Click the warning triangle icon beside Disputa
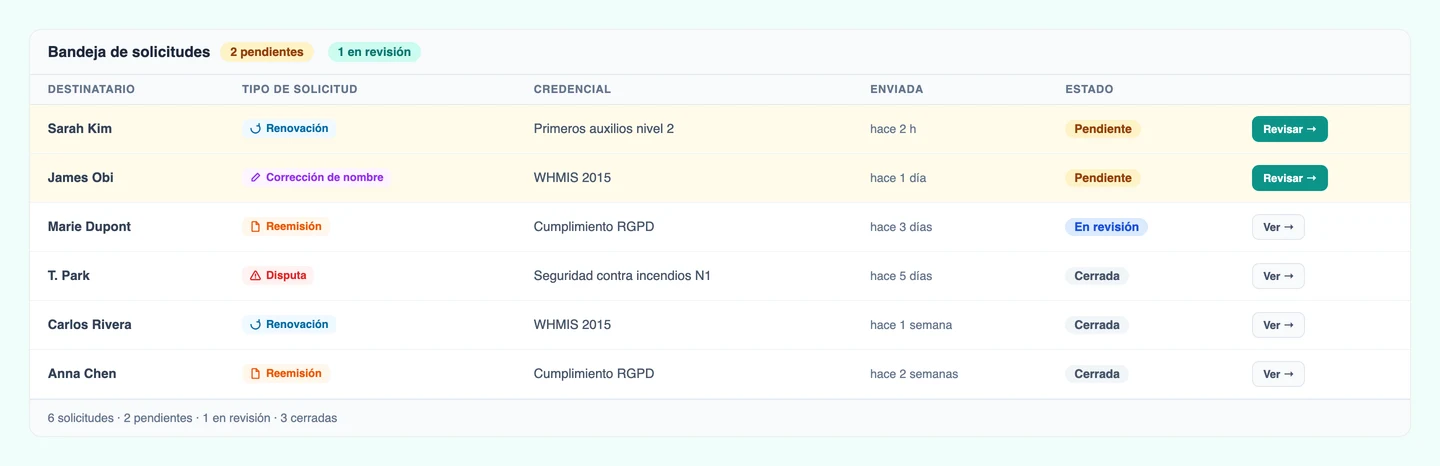 (x=255, y=276)
